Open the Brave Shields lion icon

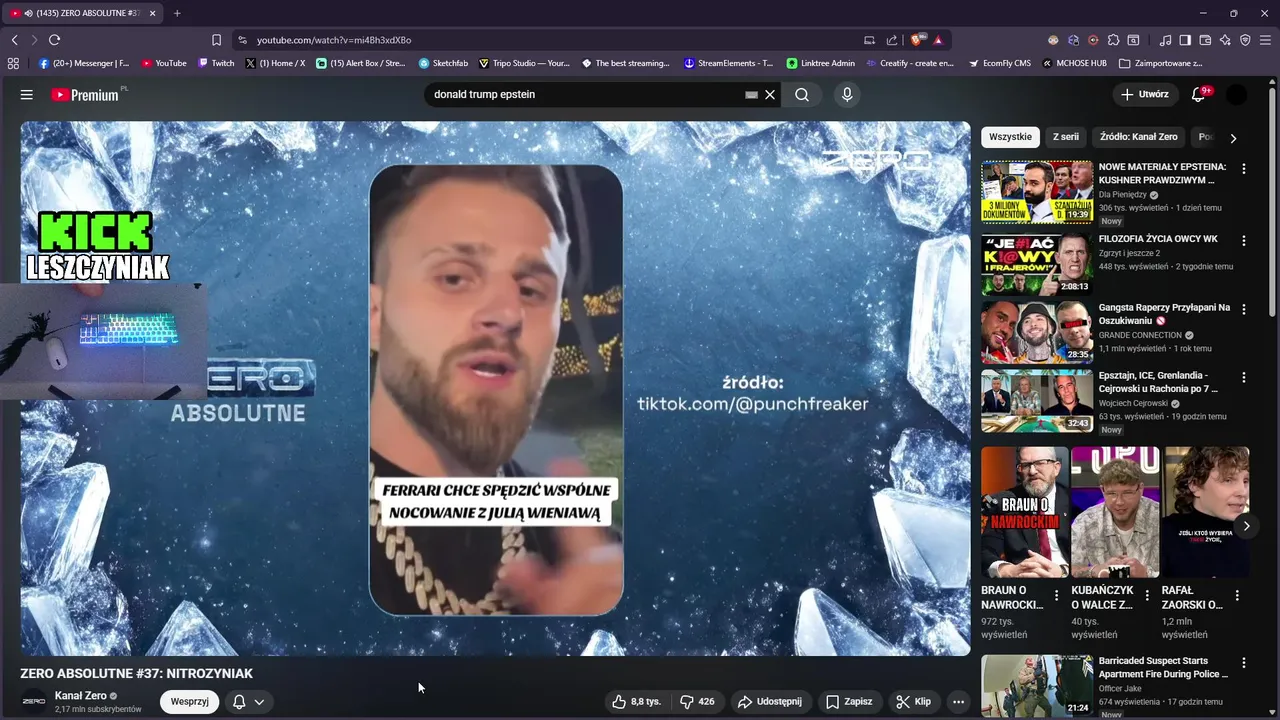916,40
